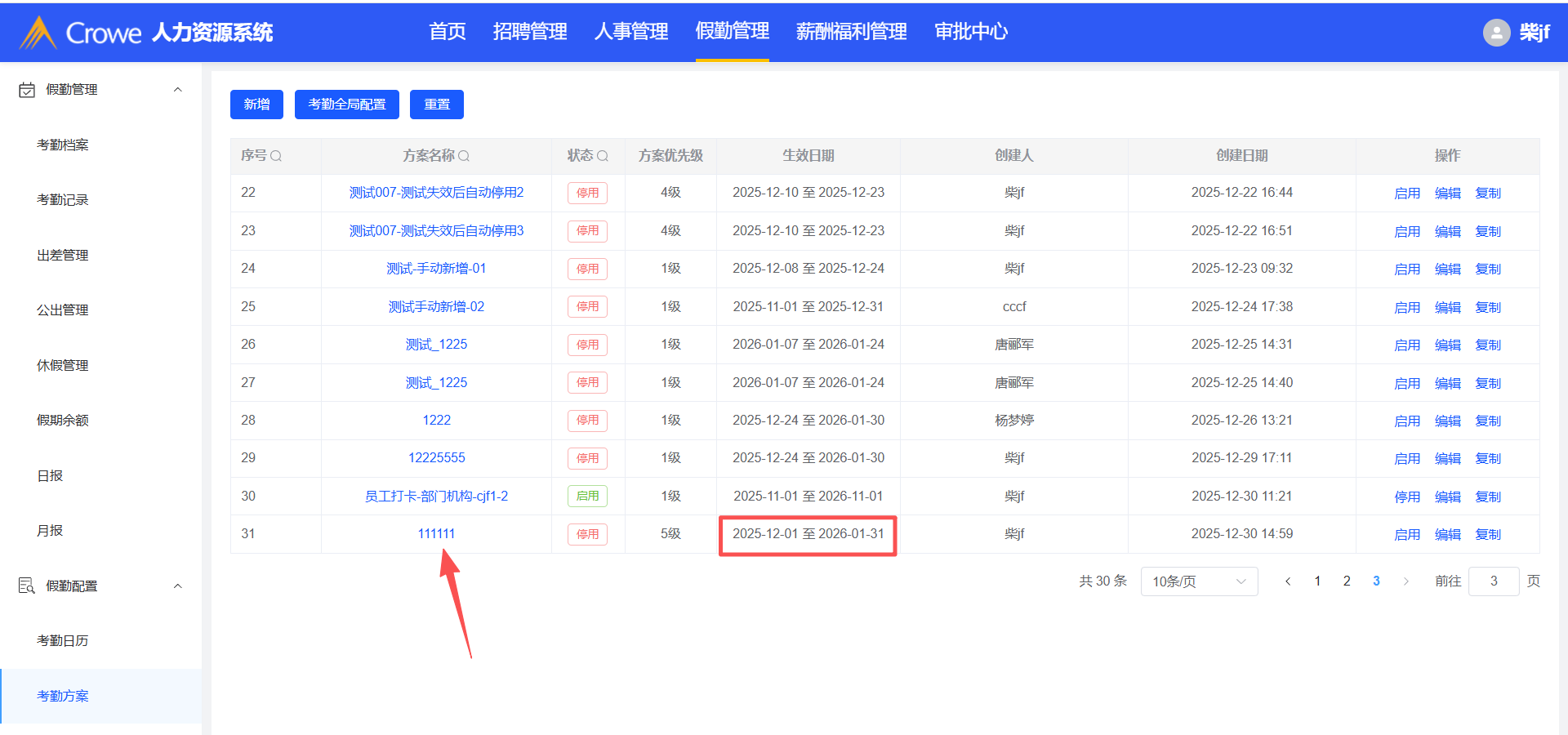Click the 启用 status tag in row 30
Viewport: 1568px width, 735px height.
(588, 497)
